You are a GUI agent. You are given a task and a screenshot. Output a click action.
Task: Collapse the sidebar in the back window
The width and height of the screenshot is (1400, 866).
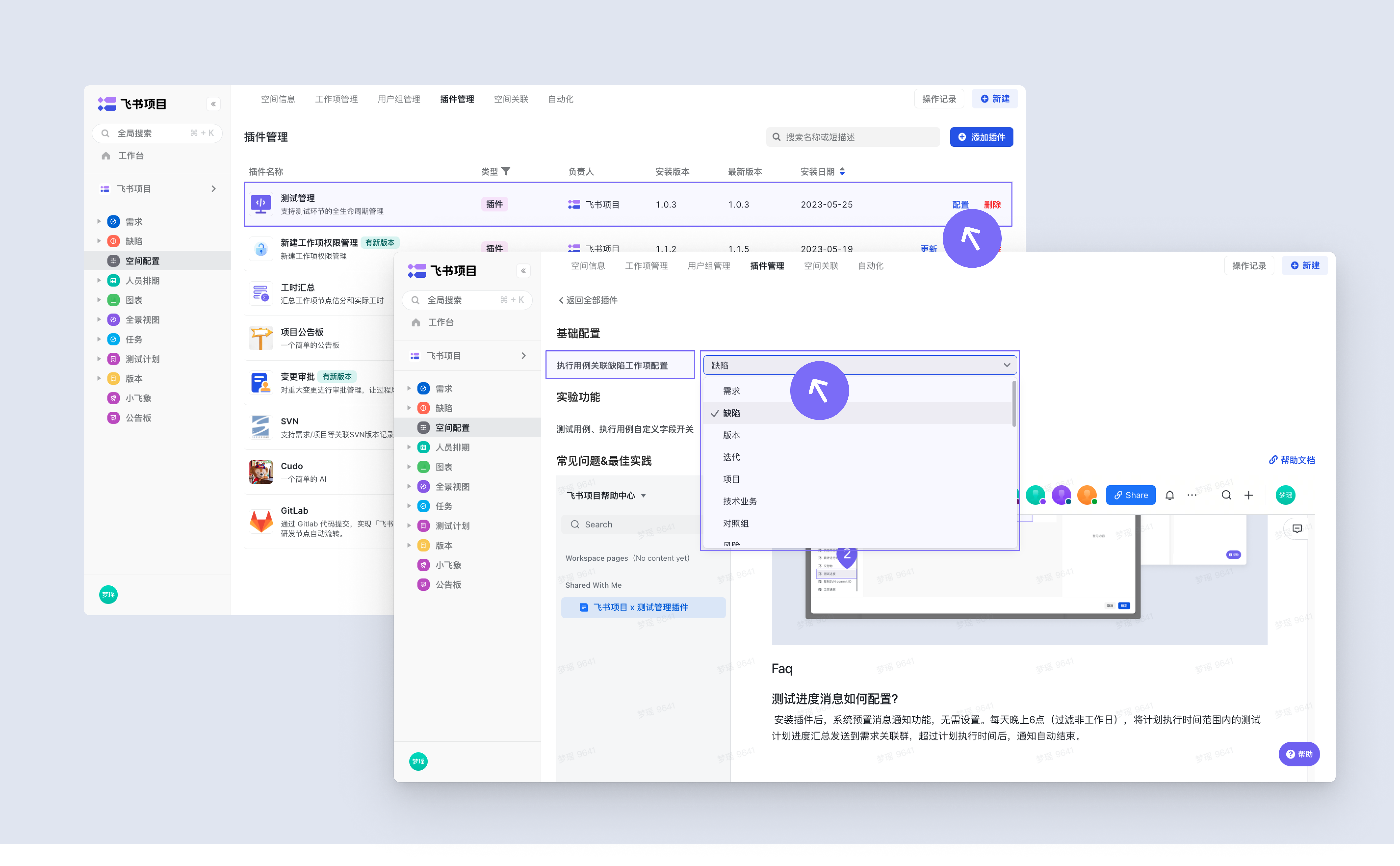(x=213, y=104)
